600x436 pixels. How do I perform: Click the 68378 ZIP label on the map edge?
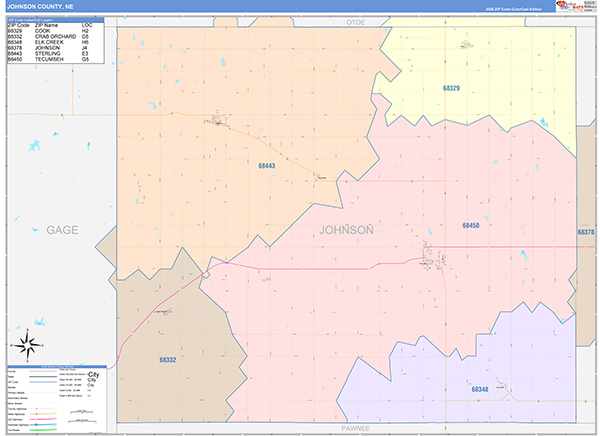point(586,232)
